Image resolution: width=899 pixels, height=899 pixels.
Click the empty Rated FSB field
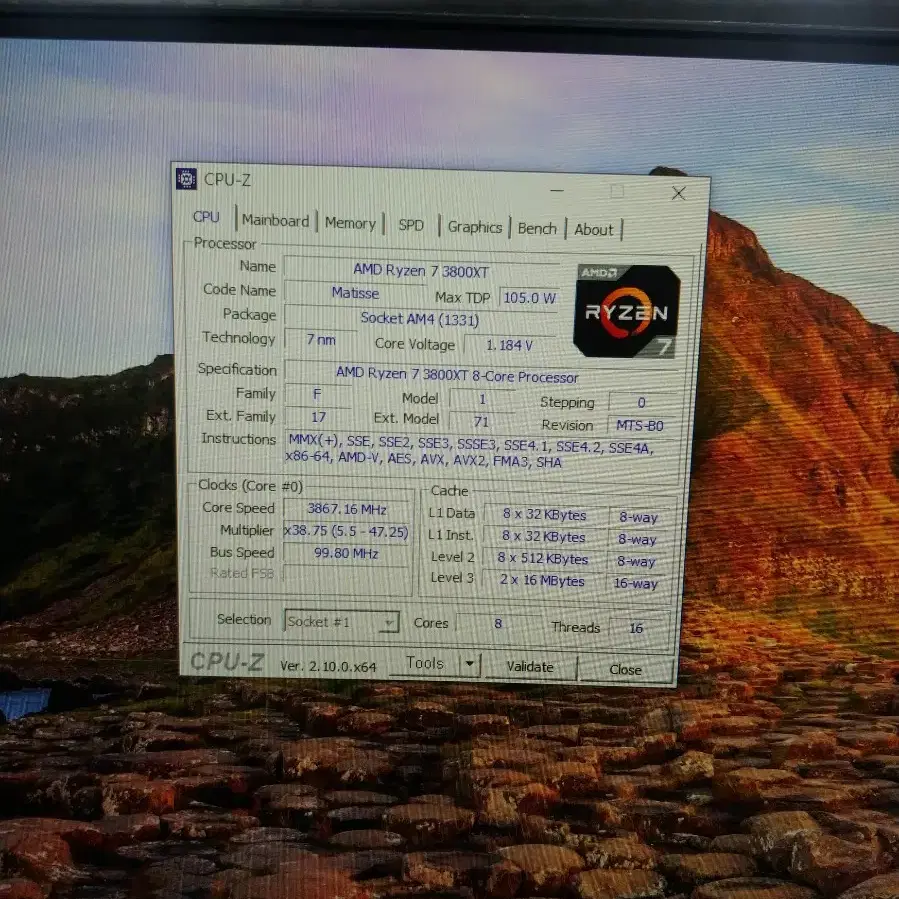(346, 574)
